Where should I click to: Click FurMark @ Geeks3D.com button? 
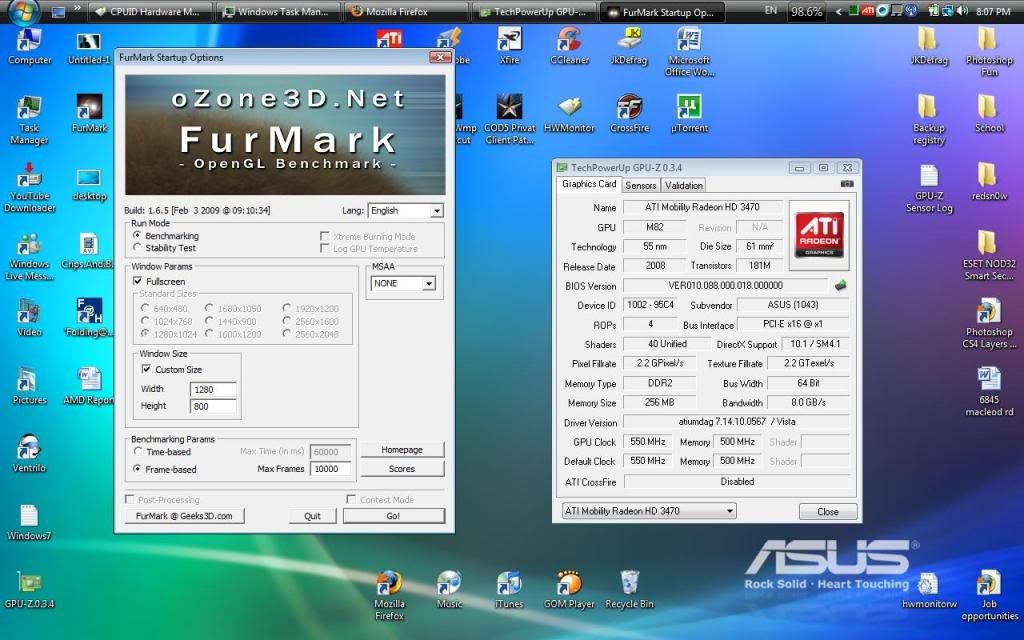184,516
